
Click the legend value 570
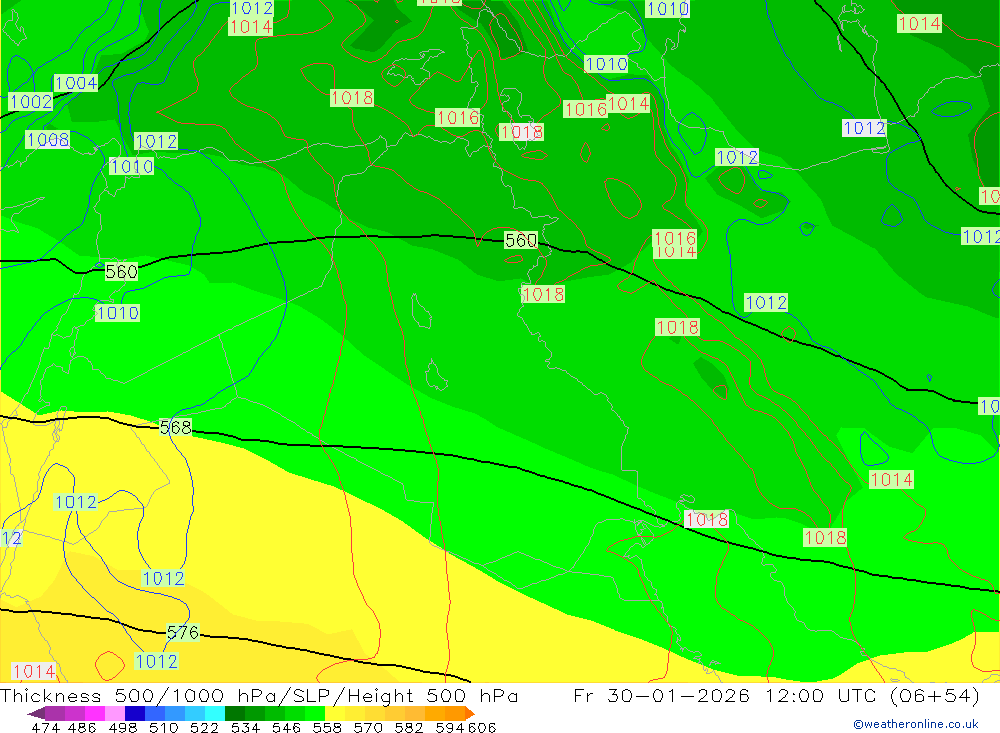tap(367, 727)
